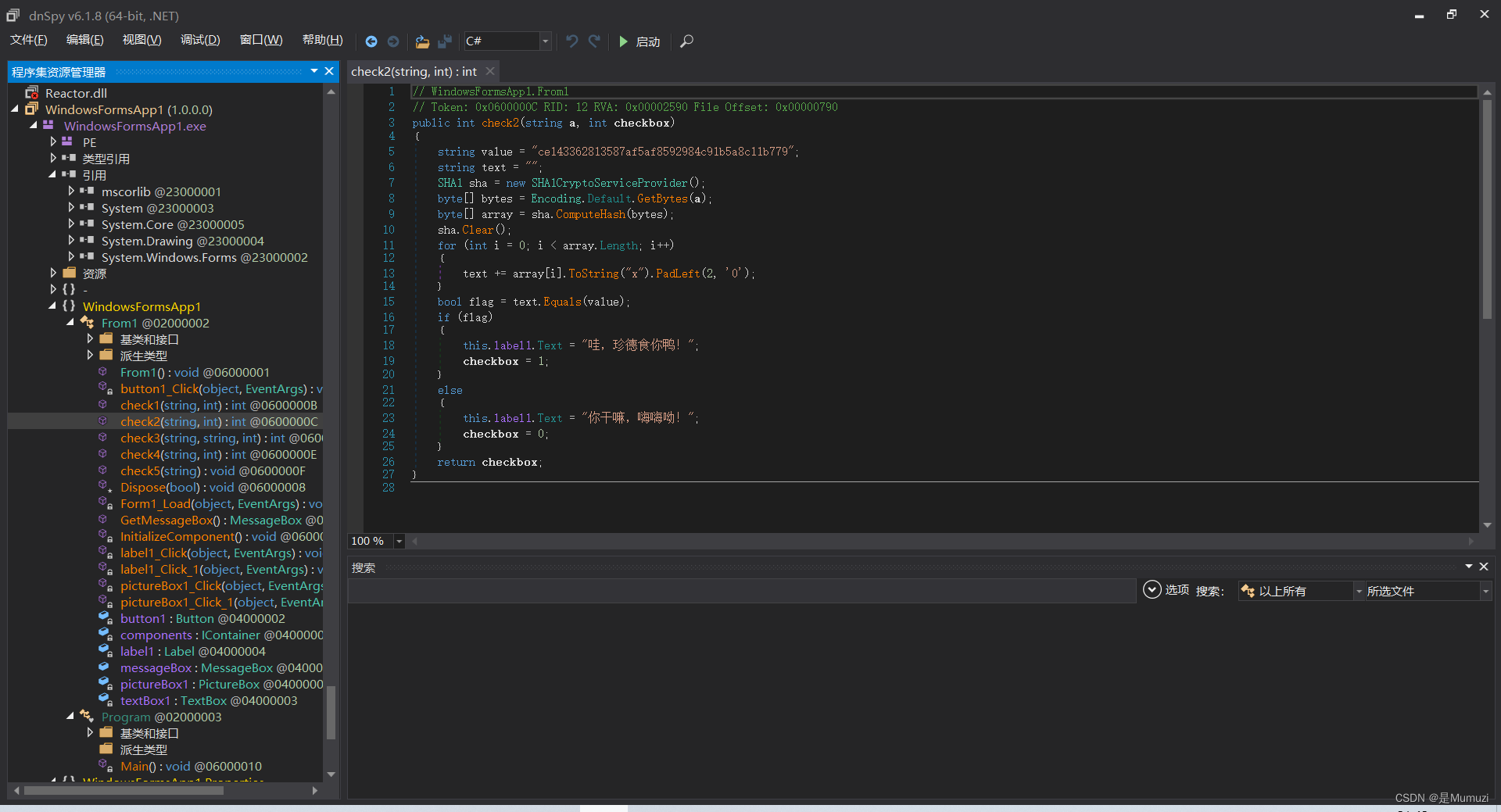Viewport: 1501px width, 812px height.
Task: Click the code editor vertical scrollbar
Action: 1487,209
